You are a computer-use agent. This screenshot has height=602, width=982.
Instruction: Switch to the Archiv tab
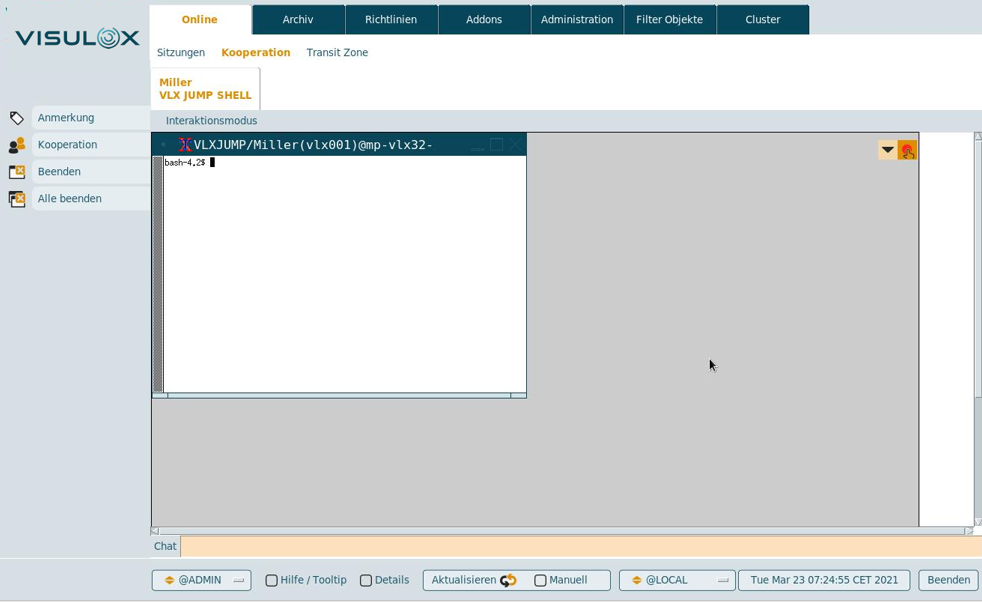(298, 19)
